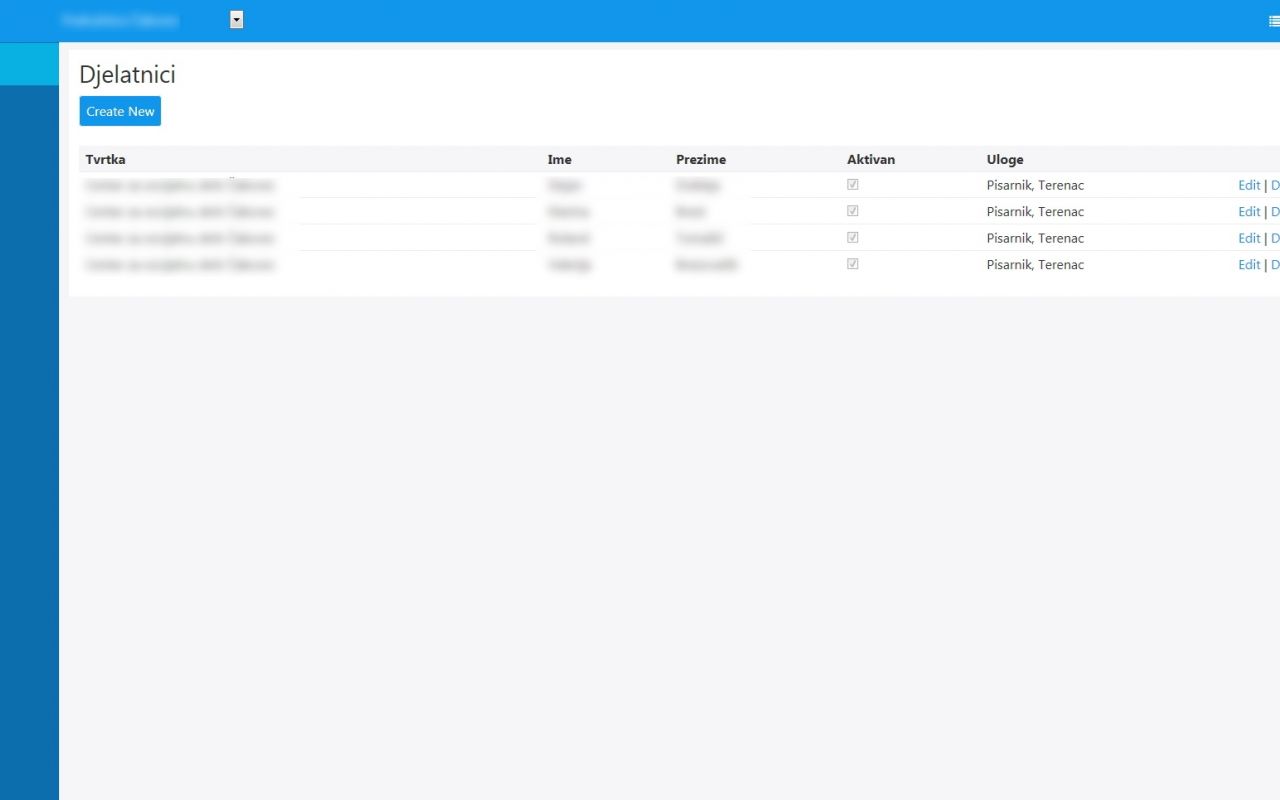
Task: Open the list menu icon in top bar
Action: (x=1273, y=20)
